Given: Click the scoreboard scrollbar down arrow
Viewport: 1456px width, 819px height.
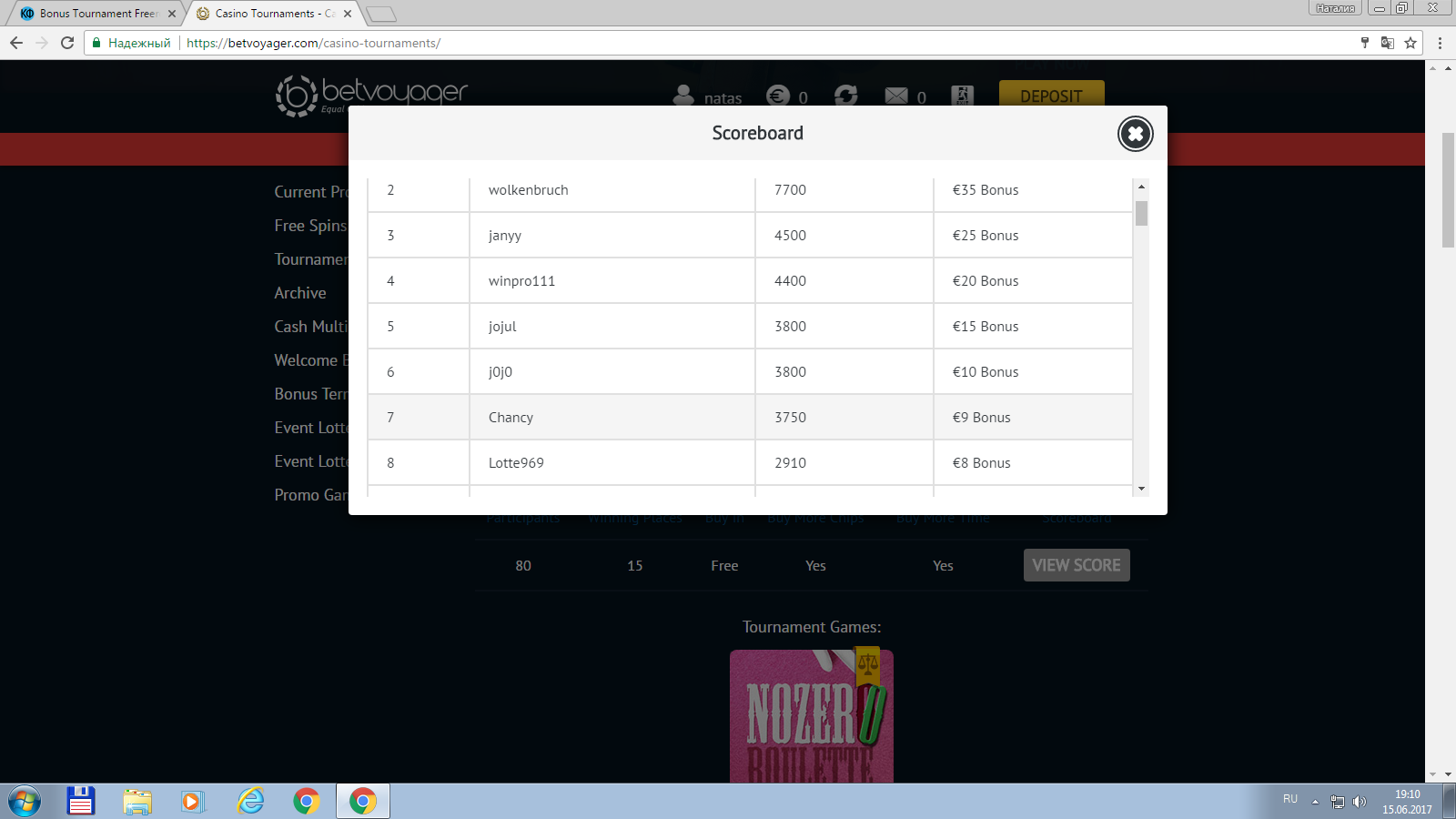Looking at the screenshot, I should [1141, 489].
